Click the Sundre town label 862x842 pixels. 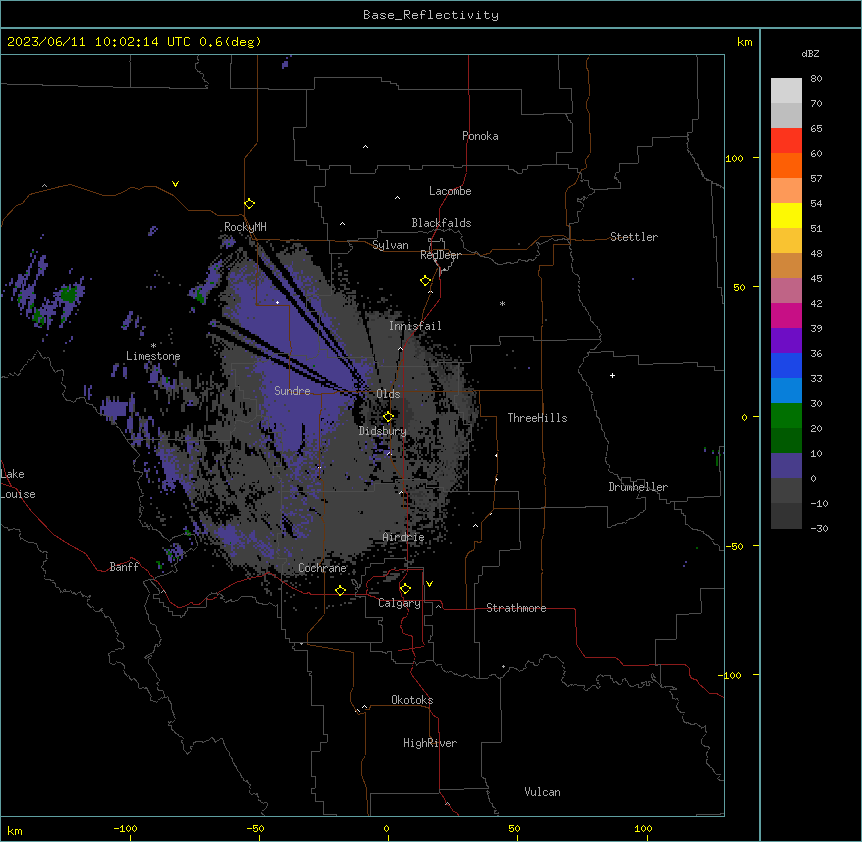[x=292, y=391]
